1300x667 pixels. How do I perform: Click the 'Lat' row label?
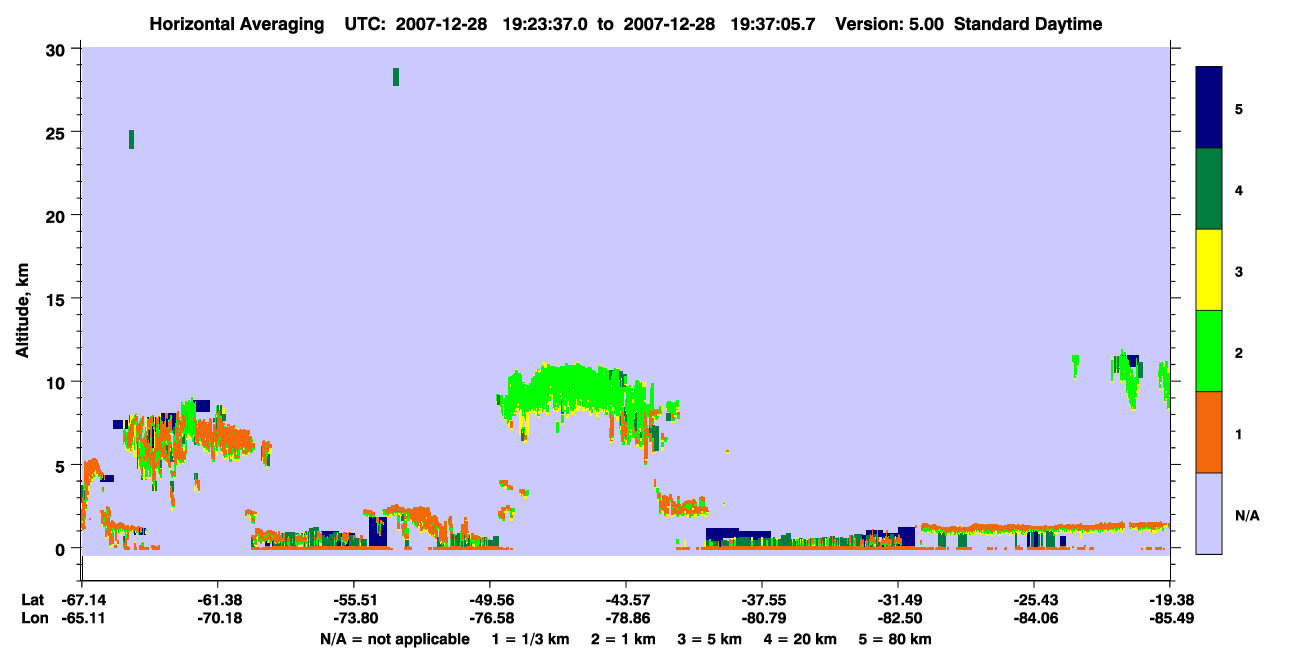(33, 600)
